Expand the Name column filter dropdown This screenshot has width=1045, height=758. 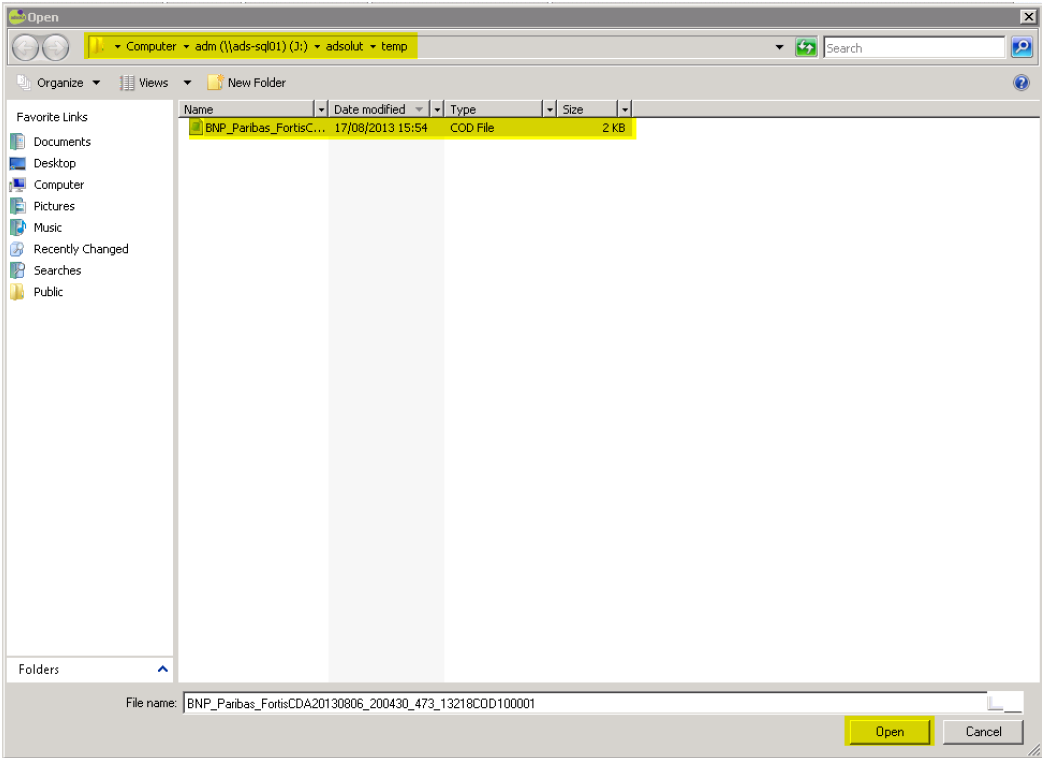[321, 109]
